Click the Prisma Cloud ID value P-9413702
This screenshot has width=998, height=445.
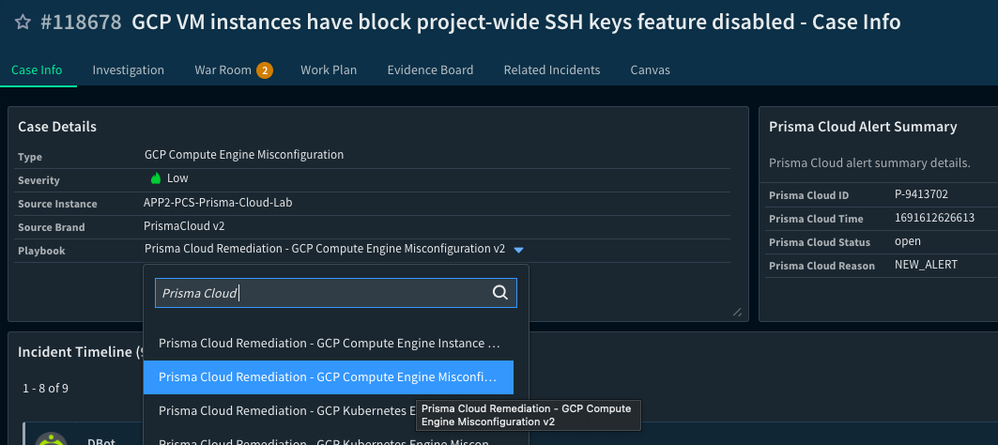921,194
